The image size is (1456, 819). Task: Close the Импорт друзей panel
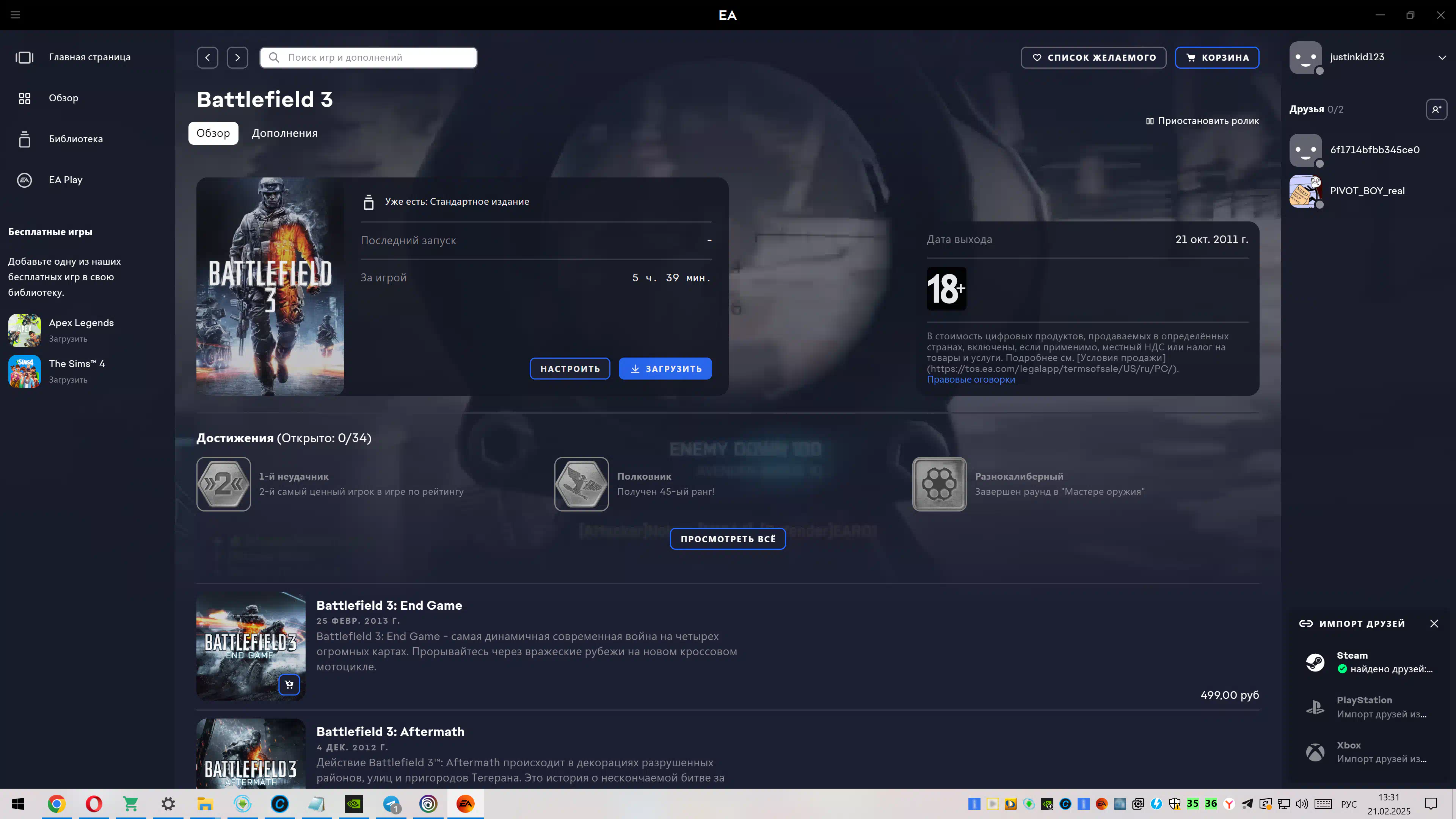click(1433, 623)
